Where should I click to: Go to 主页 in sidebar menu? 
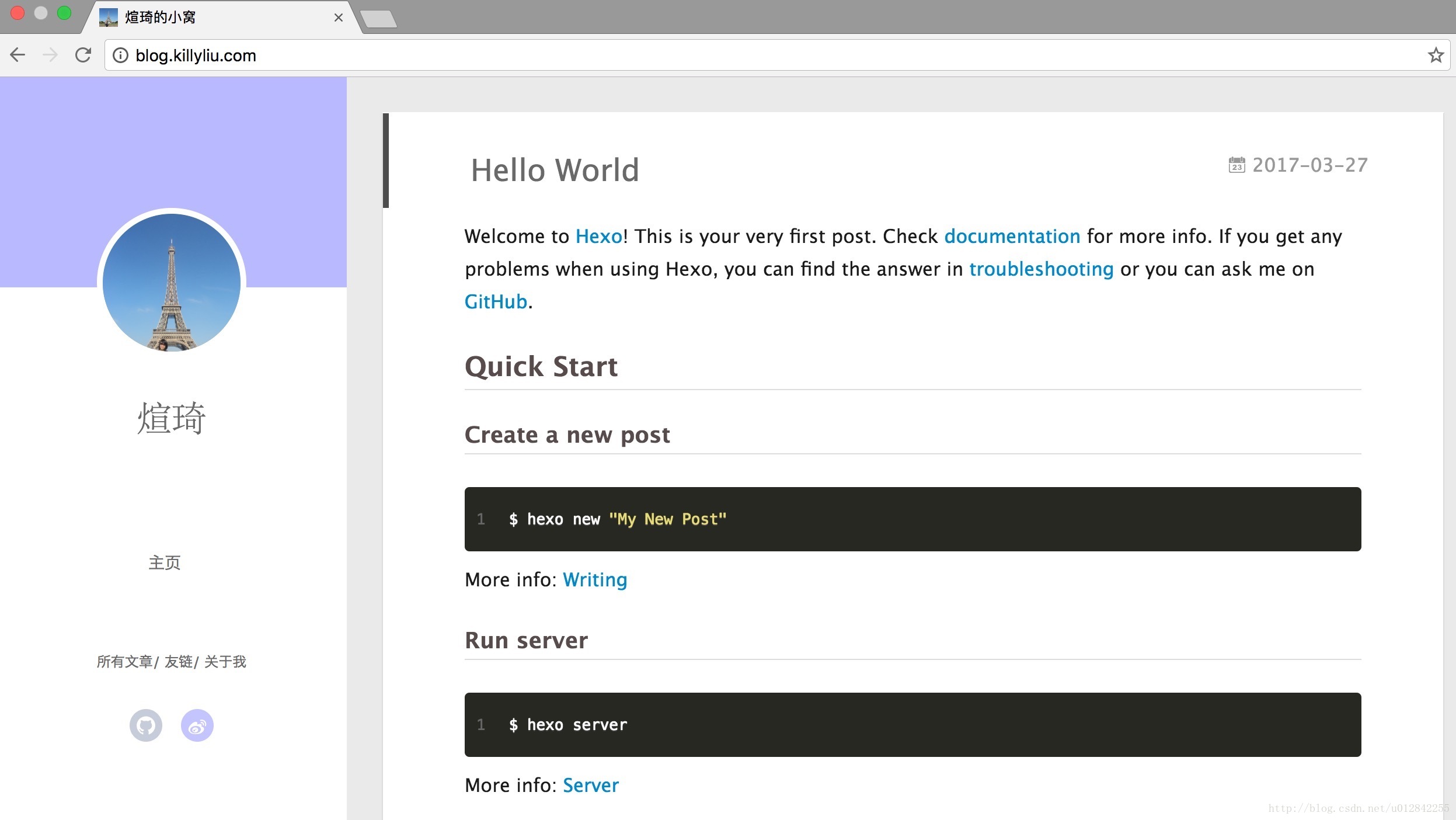pyautogui.click(x=165, y=562)
